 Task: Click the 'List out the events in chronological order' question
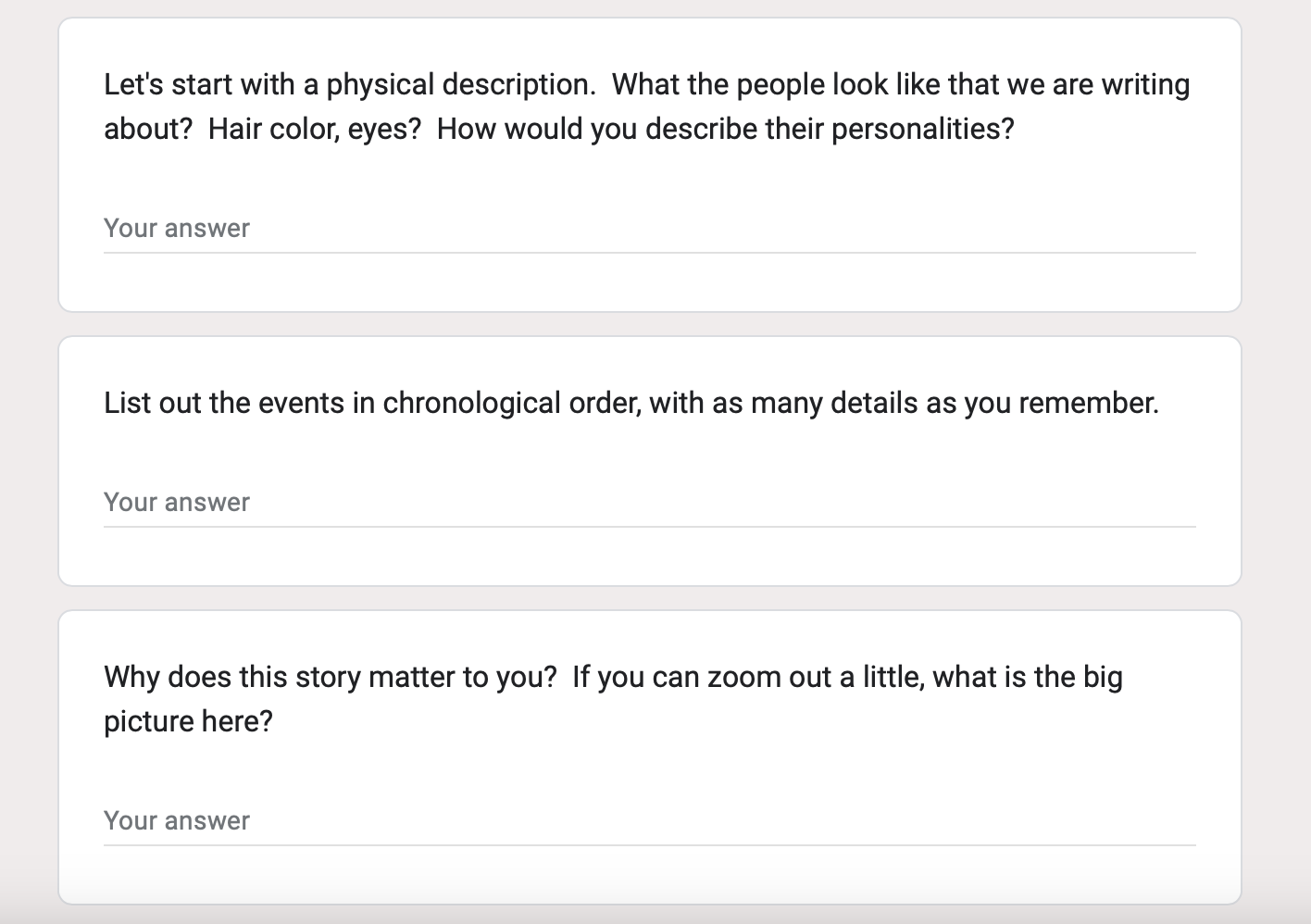click(631, 404)
